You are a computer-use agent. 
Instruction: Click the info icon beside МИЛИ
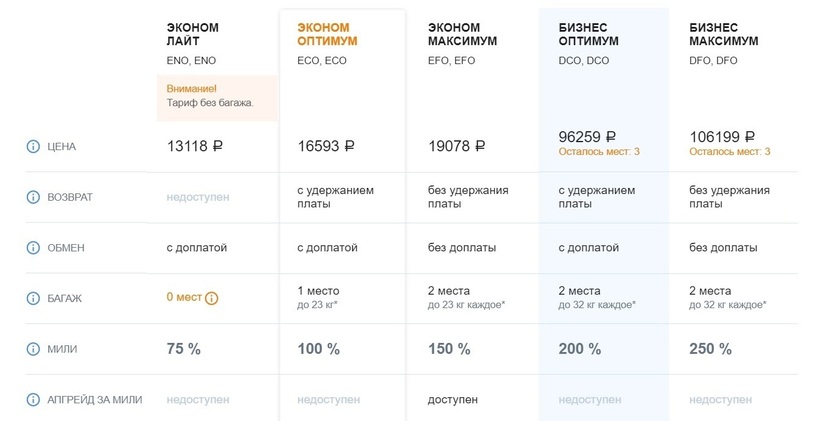[33, 349]
